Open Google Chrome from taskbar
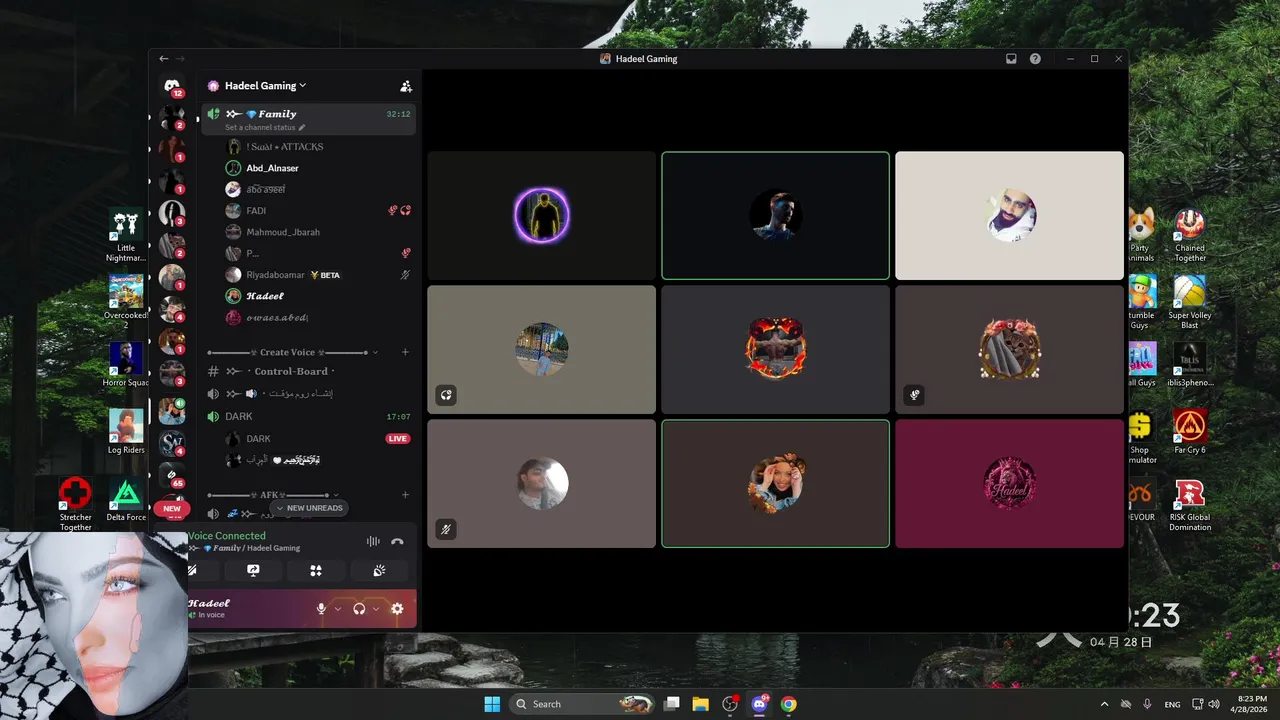 pyautogui.click(x=788, y=704)
